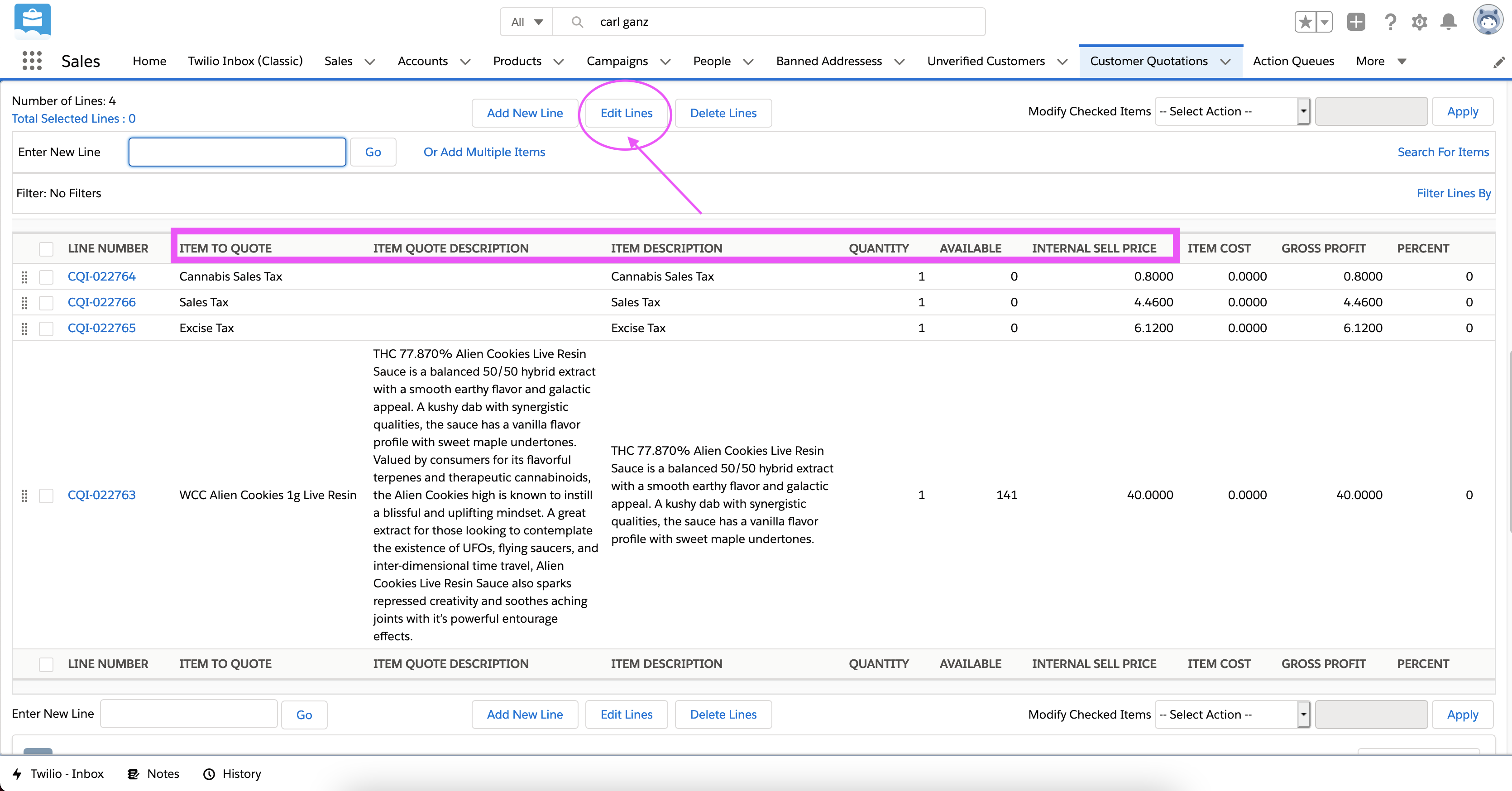Viewport: 1512px width, 791px height.
Task: Expand the Customer Quotations tab chevron
Action: pyautogui.click(x=1225, y=62)
